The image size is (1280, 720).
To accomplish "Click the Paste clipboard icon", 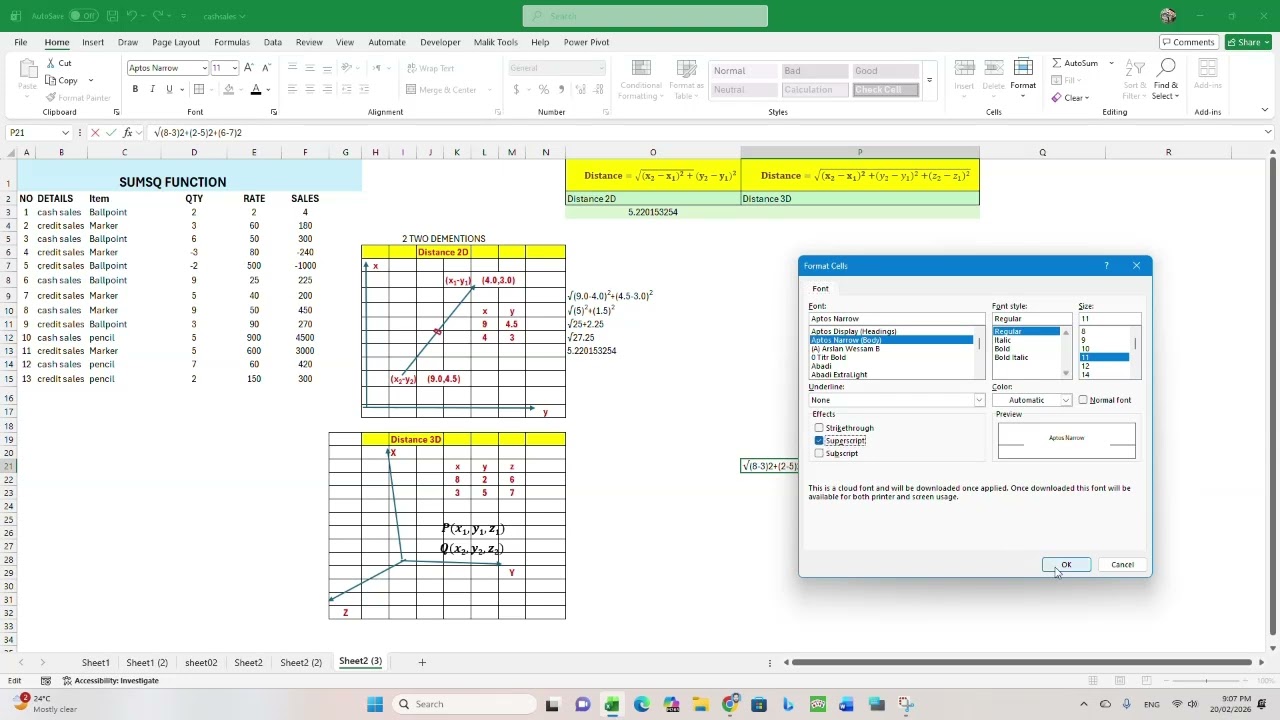I will coord(27,68).
